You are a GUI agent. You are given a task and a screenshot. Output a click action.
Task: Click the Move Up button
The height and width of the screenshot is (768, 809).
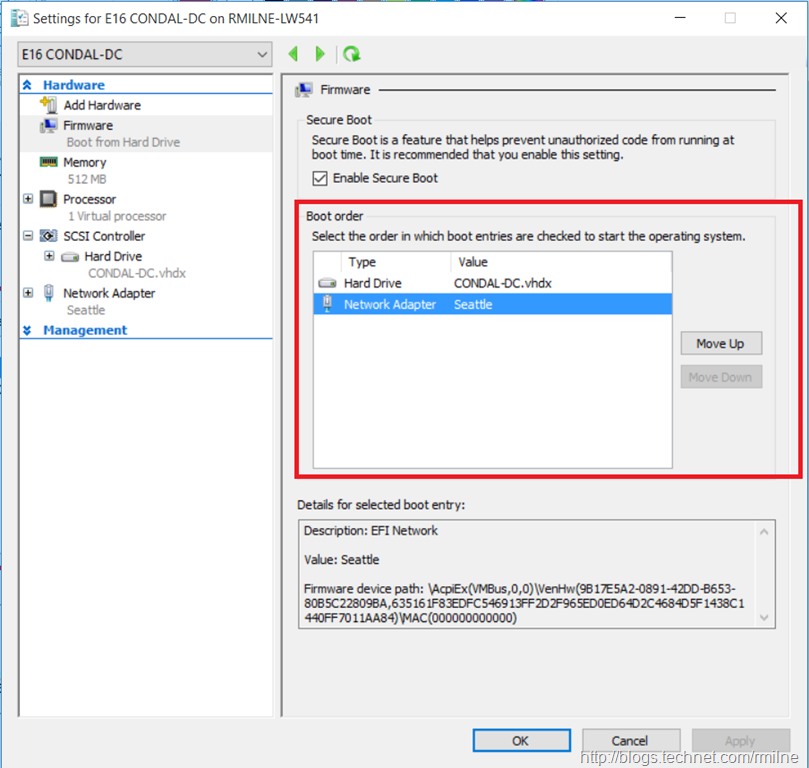click(720, 343)
